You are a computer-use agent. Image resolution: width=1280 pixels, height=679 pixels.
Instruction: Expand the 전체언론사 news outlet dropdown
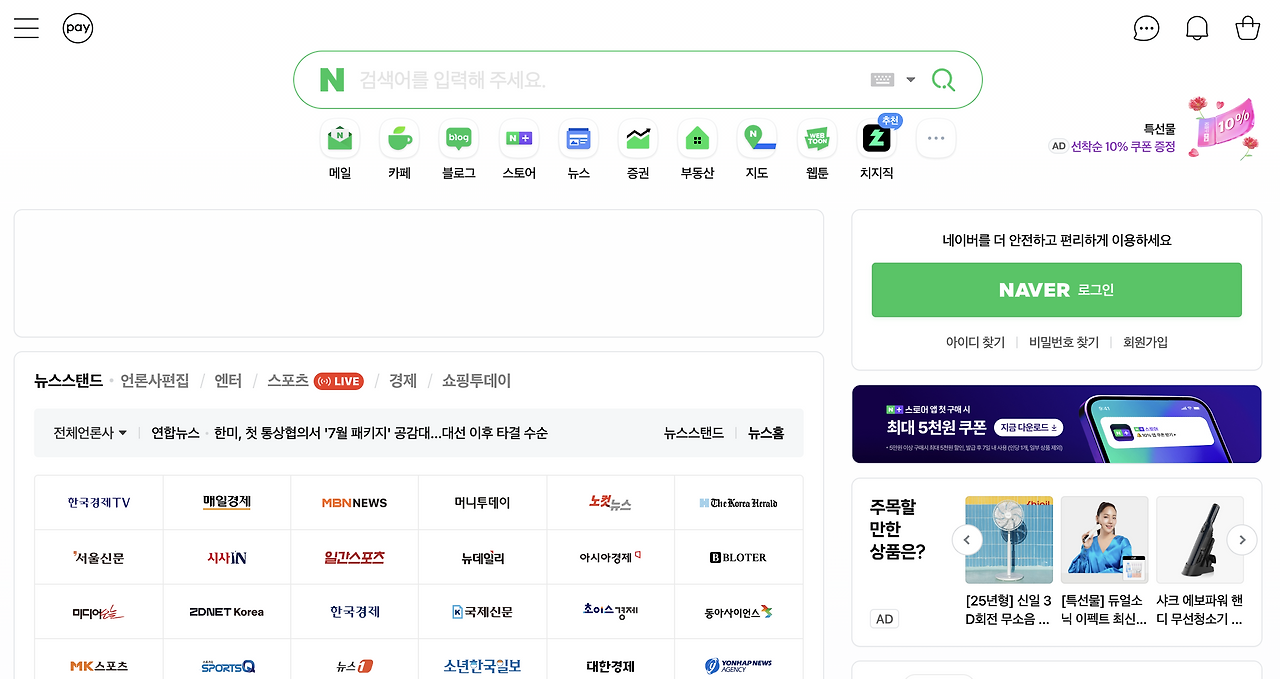point(88,432)
